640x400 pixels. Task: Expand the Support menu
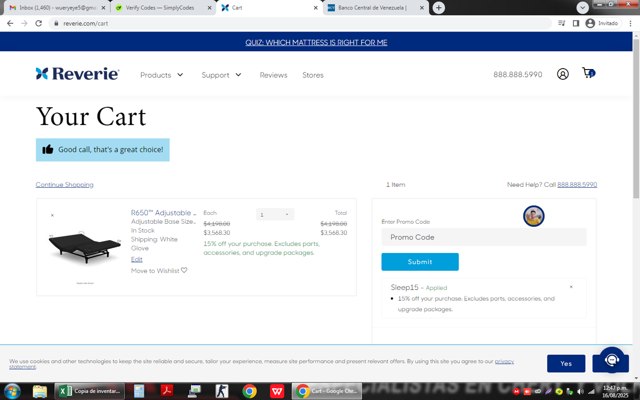(x=221, y=75)
